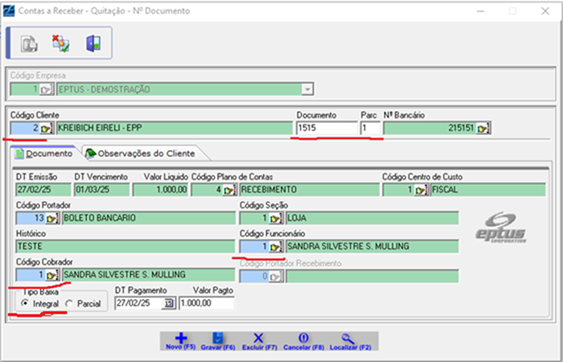Open the Código Portador lookup icon

[x=52, y=218]
